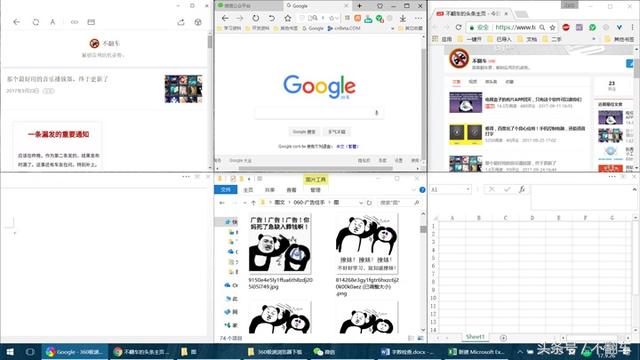This screenshot has width=640, height=360.
Task: Click the lucky button beside Google search button
Action: (x=337, y=132)
